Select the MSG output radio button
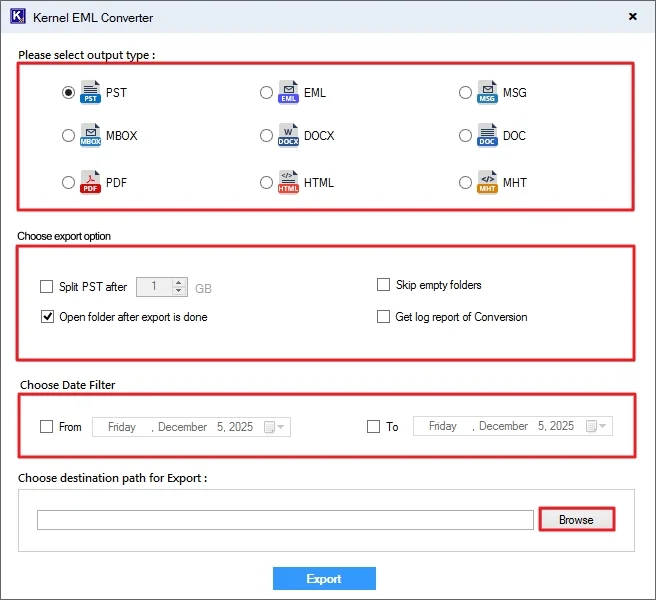The width and height of the screenshot is (656, 600). point(465,92)
